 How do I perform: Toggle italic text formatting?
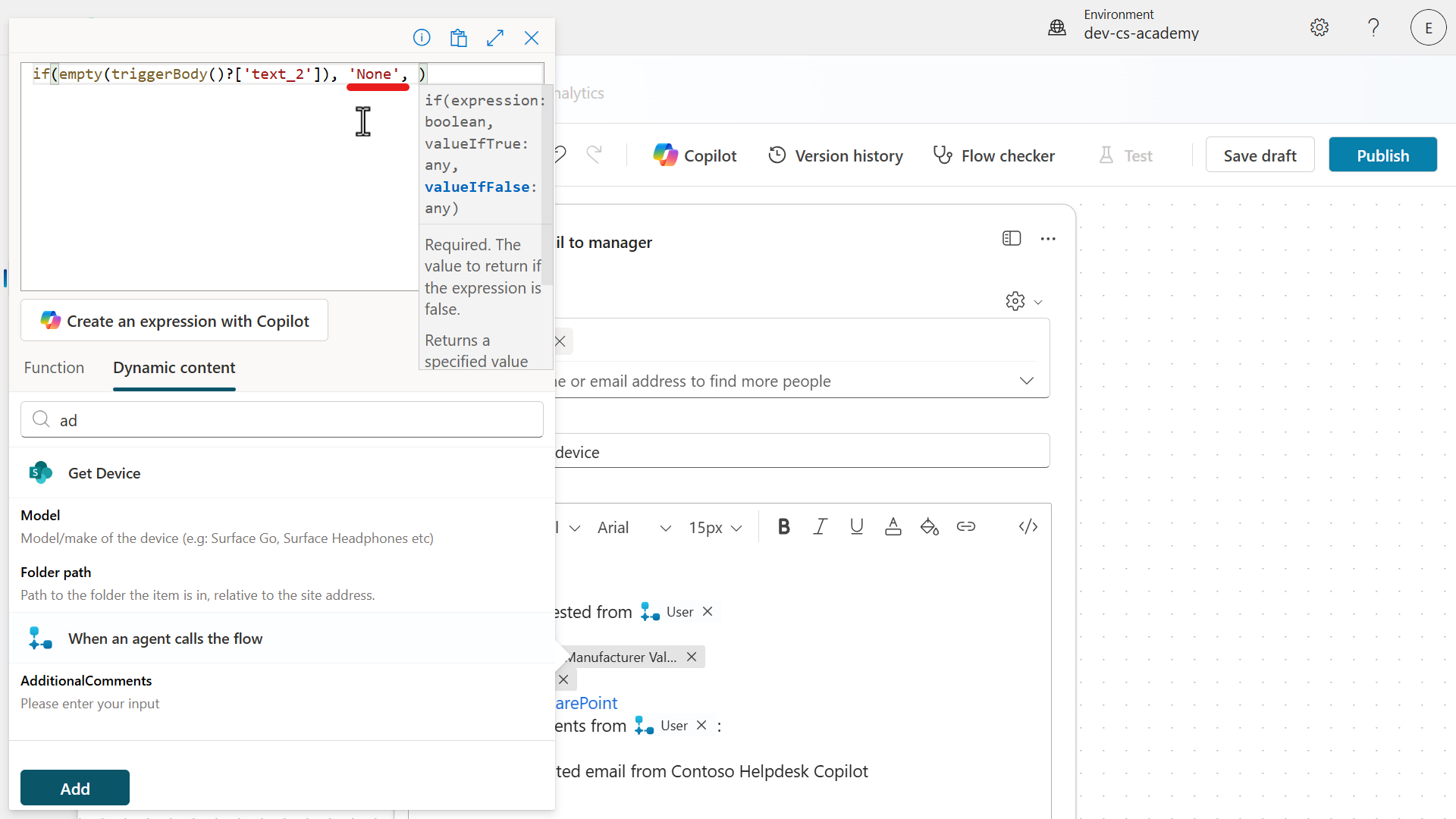[x=820, y=527]
